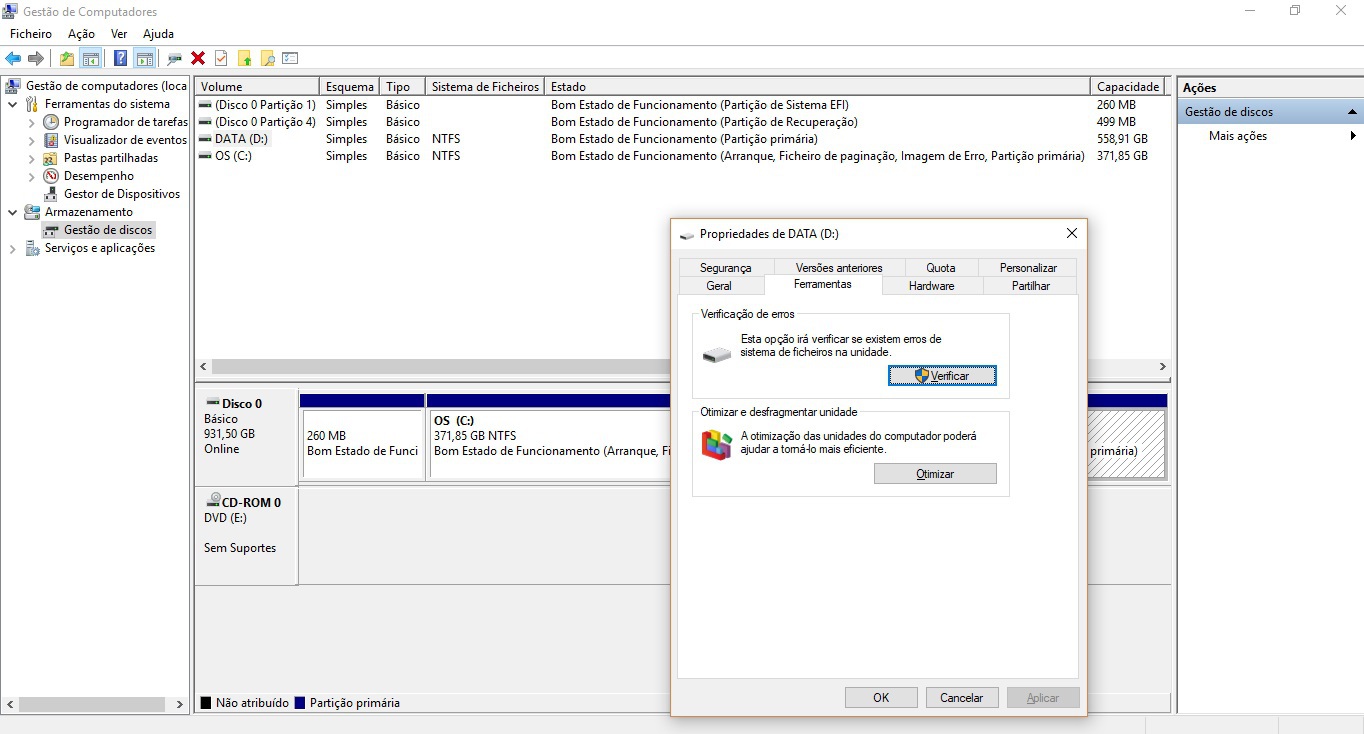1364x734 pixels.
Task: Select Desempenho in the console tree
Action: pyautogui.click(x=98, y=176)
